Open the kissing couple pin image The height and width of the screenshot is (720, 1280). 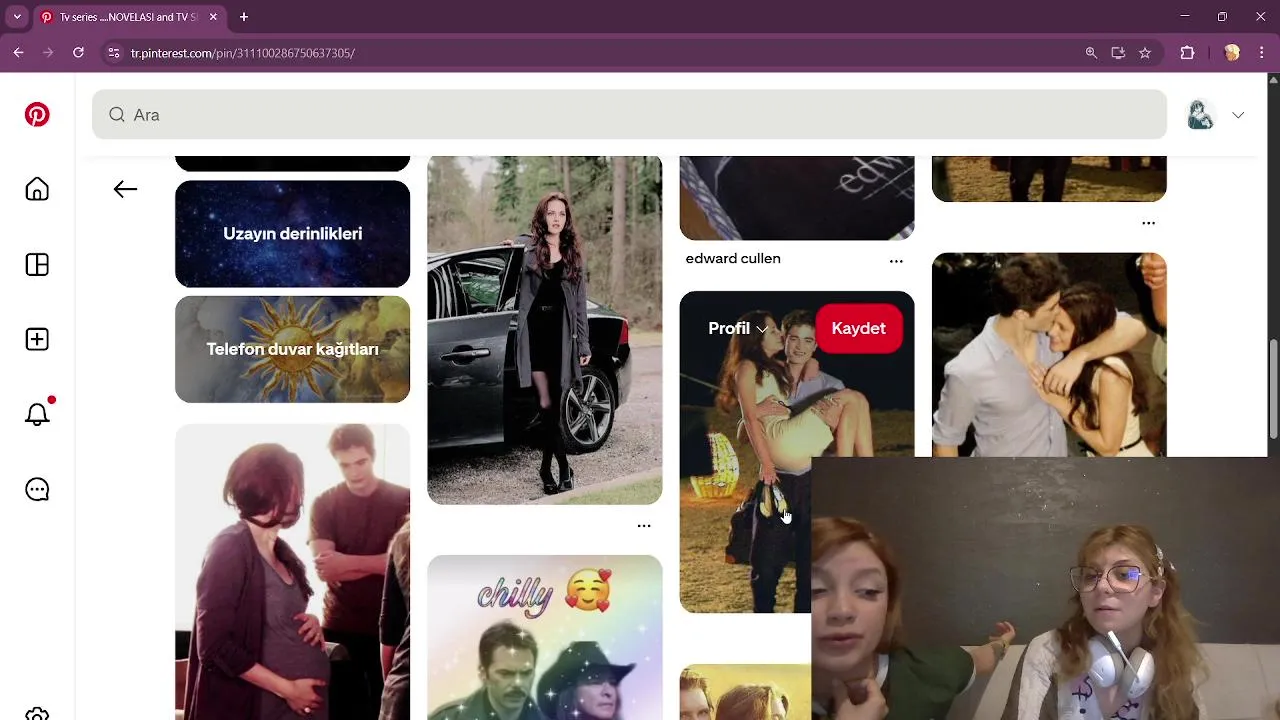(1049, 354)
